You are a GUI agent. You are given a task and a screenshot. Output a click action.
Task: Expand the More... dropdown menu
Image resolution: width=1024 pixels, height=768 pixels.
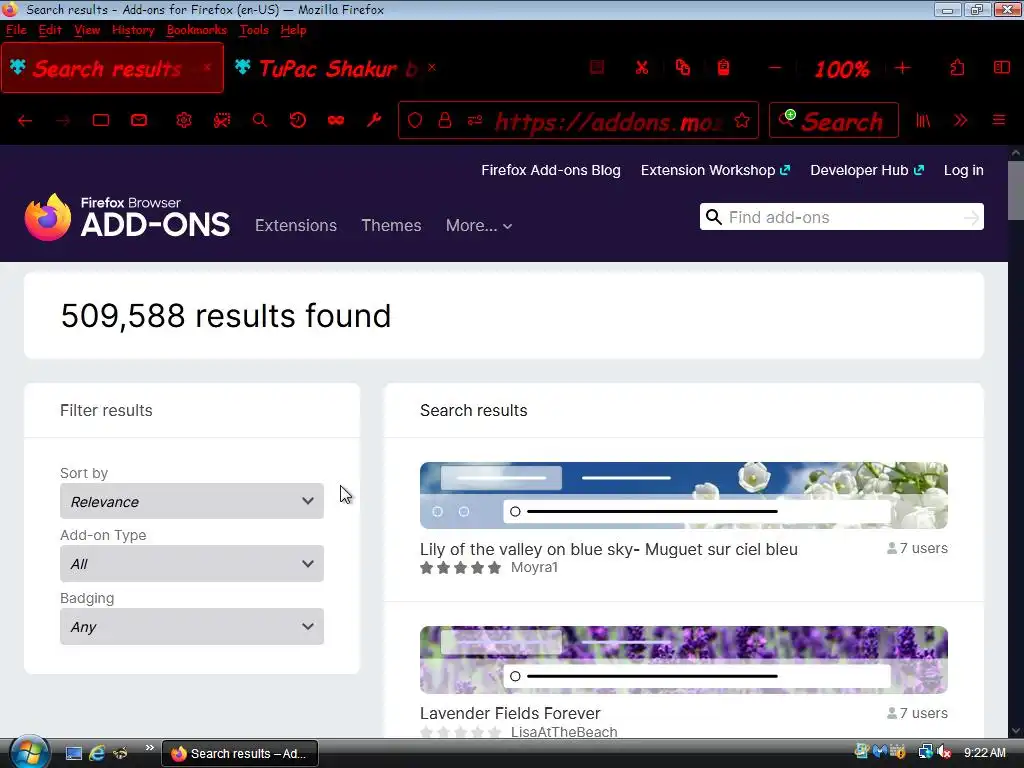479,225
